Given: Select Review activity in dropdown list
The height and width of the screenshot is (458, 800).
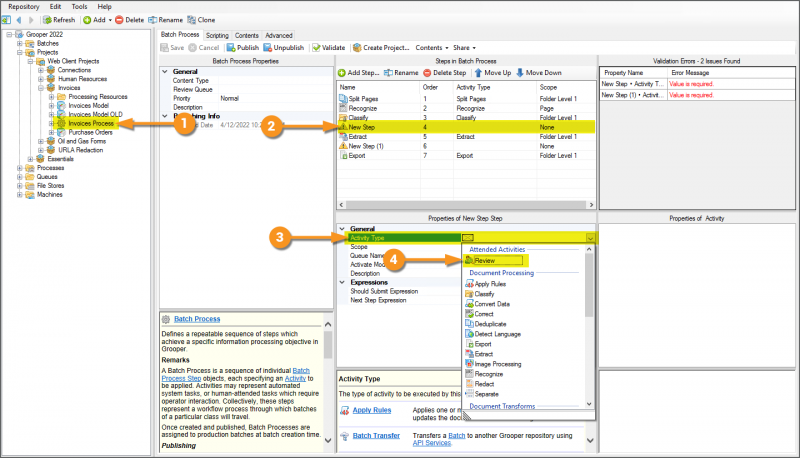Looking at the screenshot, I should coord(494,261).
